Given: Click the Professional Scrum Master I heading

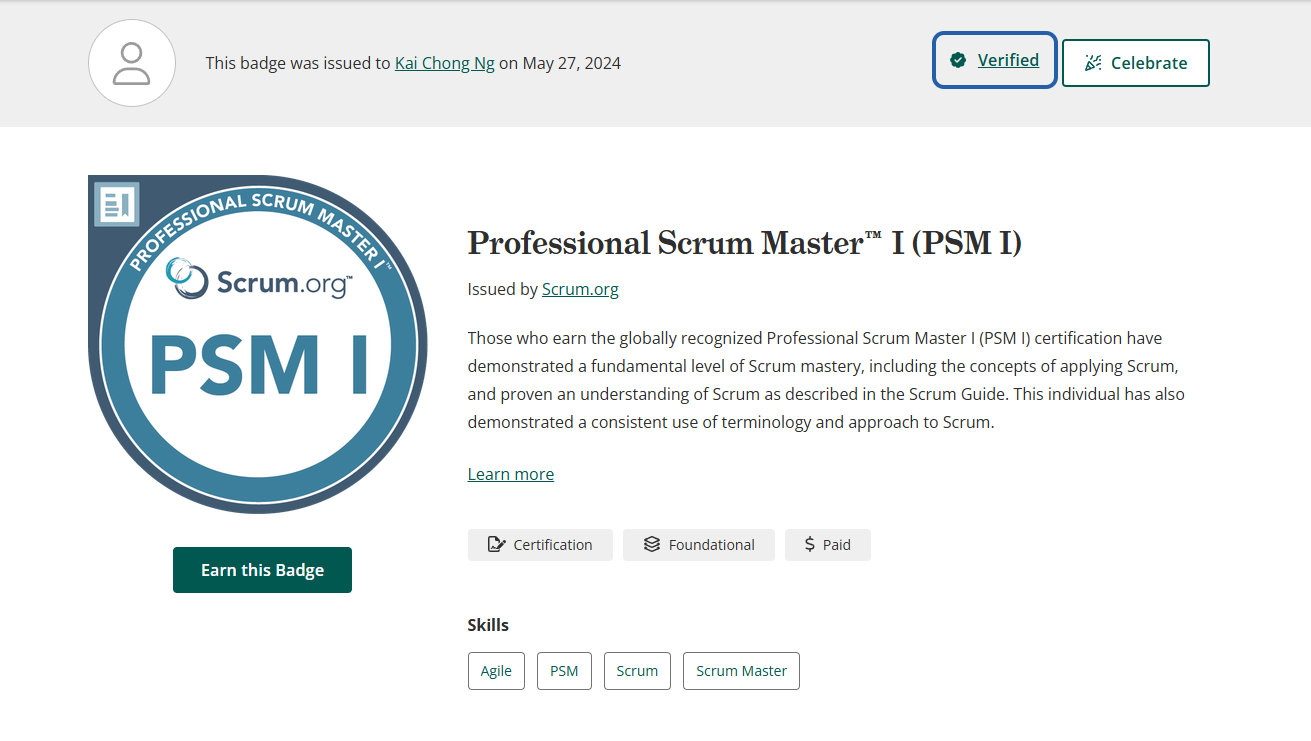Looking at the screenshot, I should (x=745, y=243).
